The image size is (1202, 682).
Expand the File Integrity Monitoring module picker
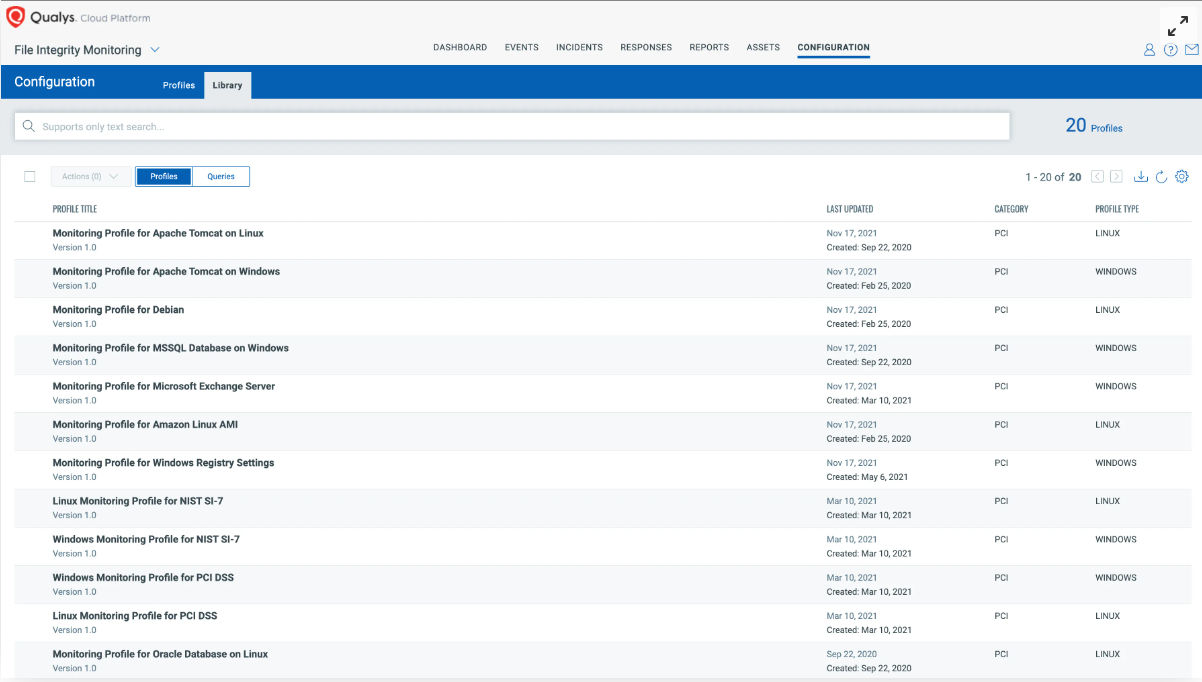click(x=156, y=49)
